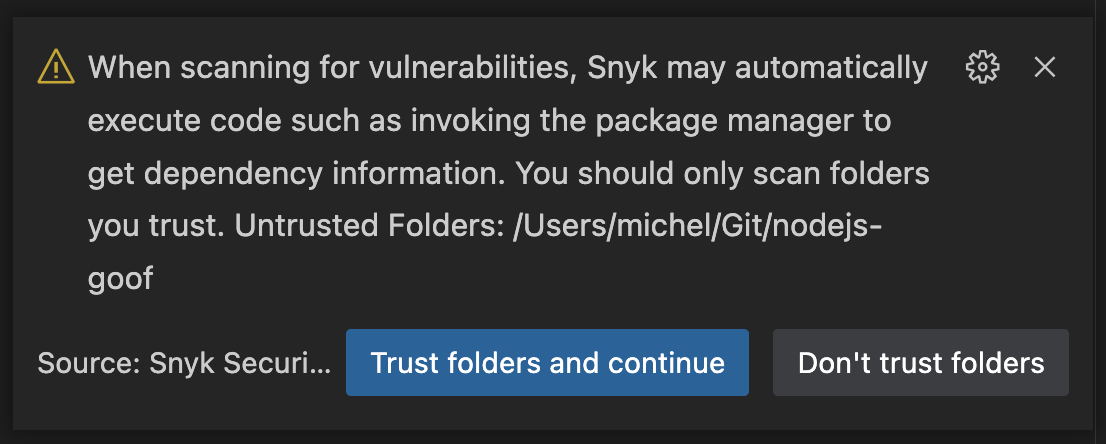Click the truncated Source: Snyk Securi... label
This screenshot has width=1106, height=444.
point(184,363)
